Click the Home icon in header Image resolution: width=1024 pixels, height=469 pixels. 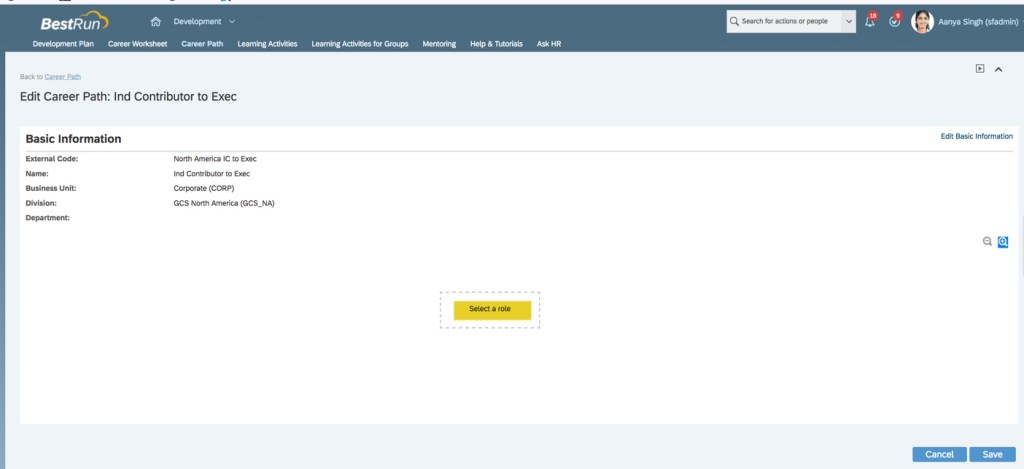tap(155, 21)
